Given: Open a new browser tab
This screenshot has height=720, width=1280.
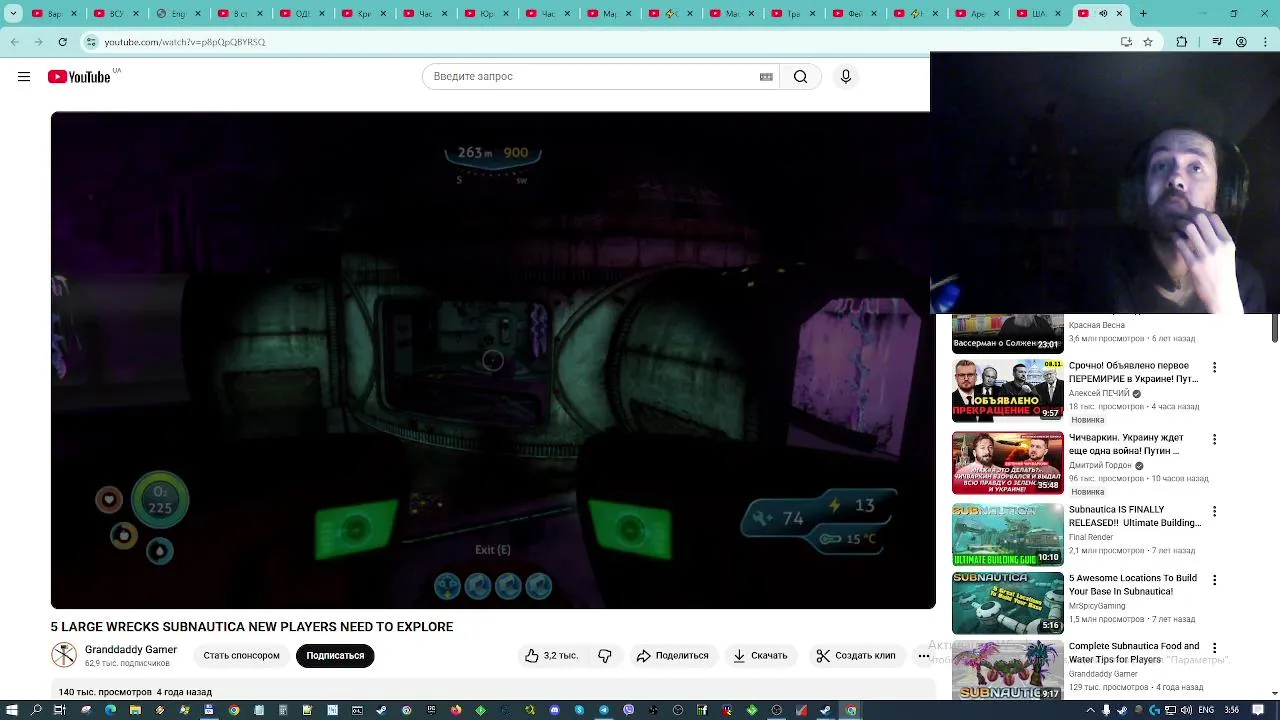Looking at the screenshot, I should [1143, 14].
